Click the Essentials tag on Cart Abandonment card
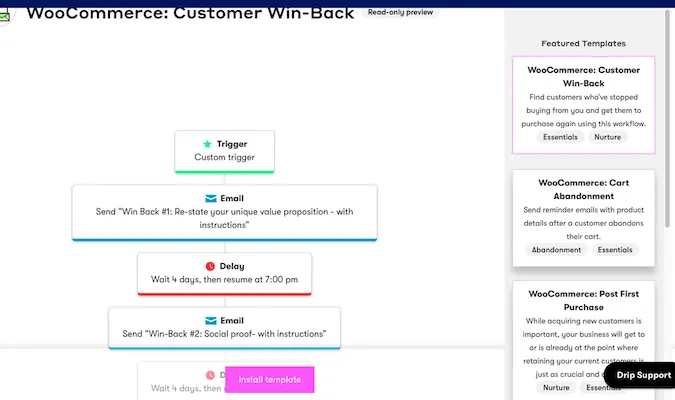This screenshot has width=675, height=400. pyautogui.click(x=615, y=250)
